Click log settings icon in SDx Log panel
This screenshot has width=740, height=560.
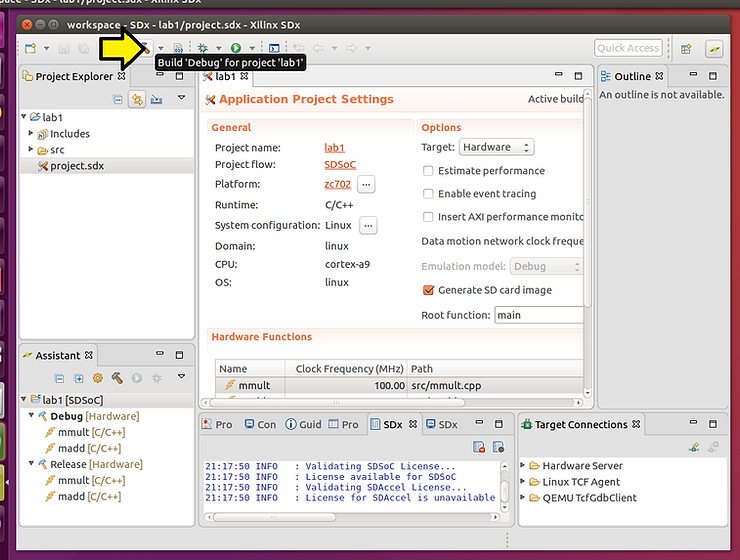pyautogui.click(x=498, y=447)
